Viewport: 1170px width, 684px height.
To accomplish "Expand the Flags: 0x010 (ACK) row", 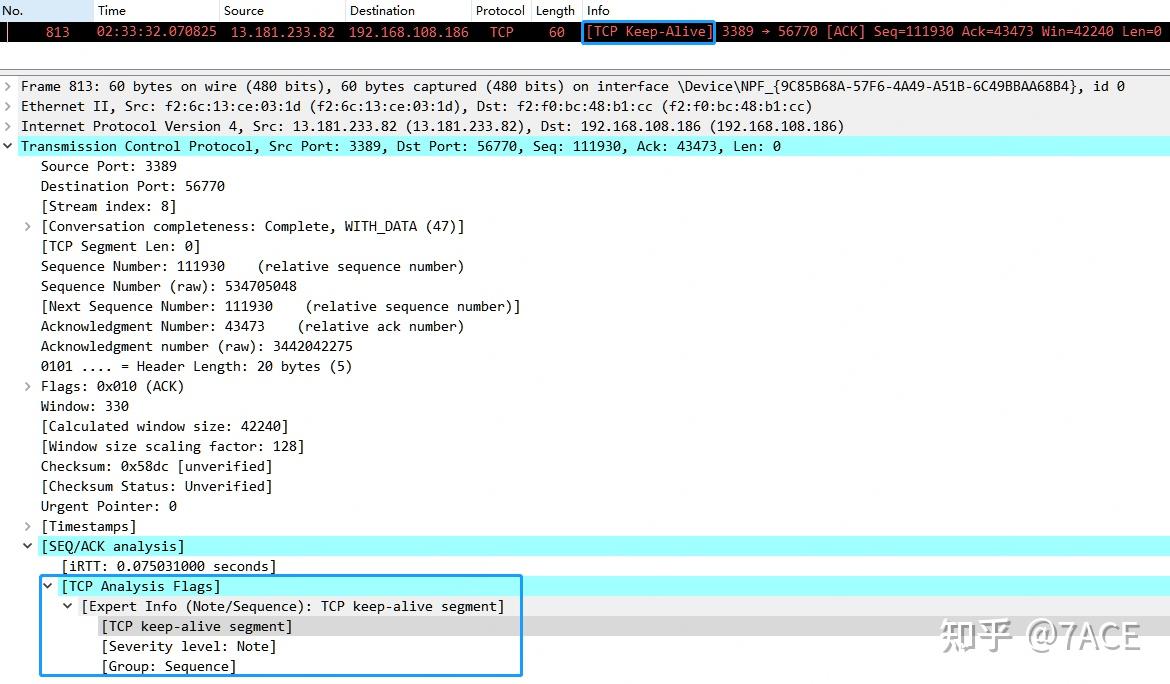I will tap(27, 386).
